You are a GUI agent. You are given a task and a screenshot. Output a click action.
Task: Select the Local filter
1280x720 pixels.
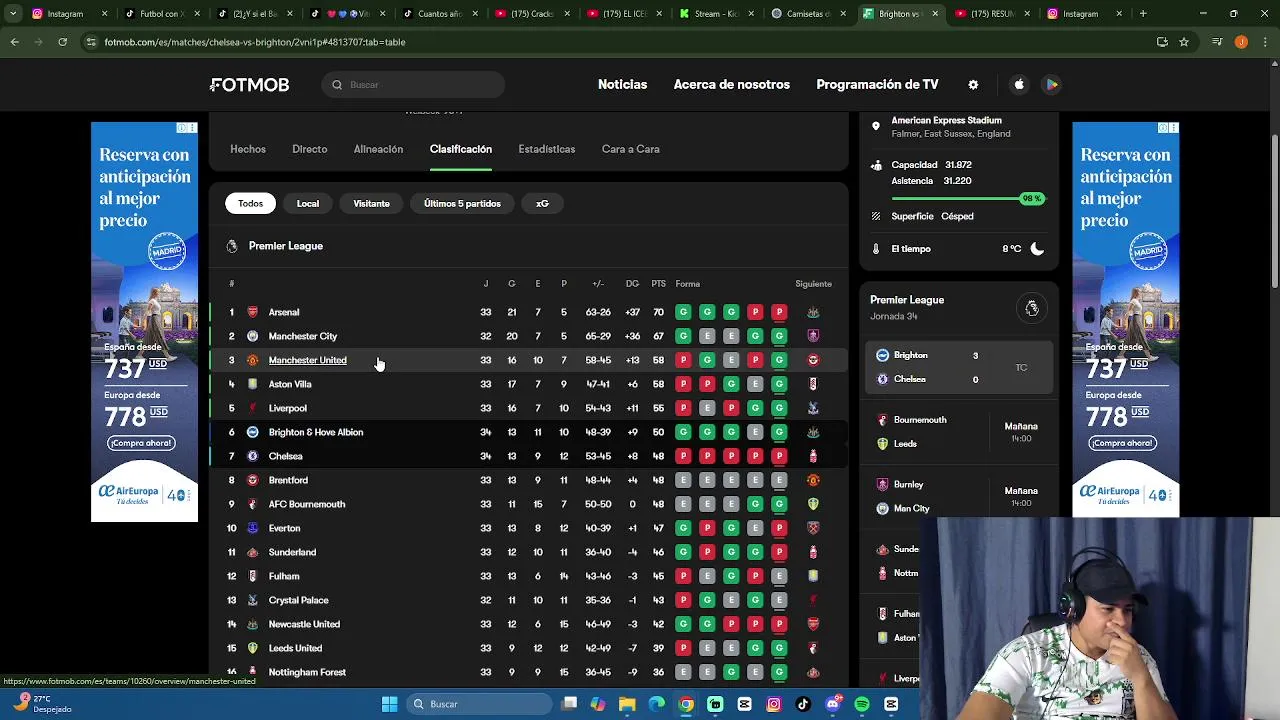(x=308, y=203)
